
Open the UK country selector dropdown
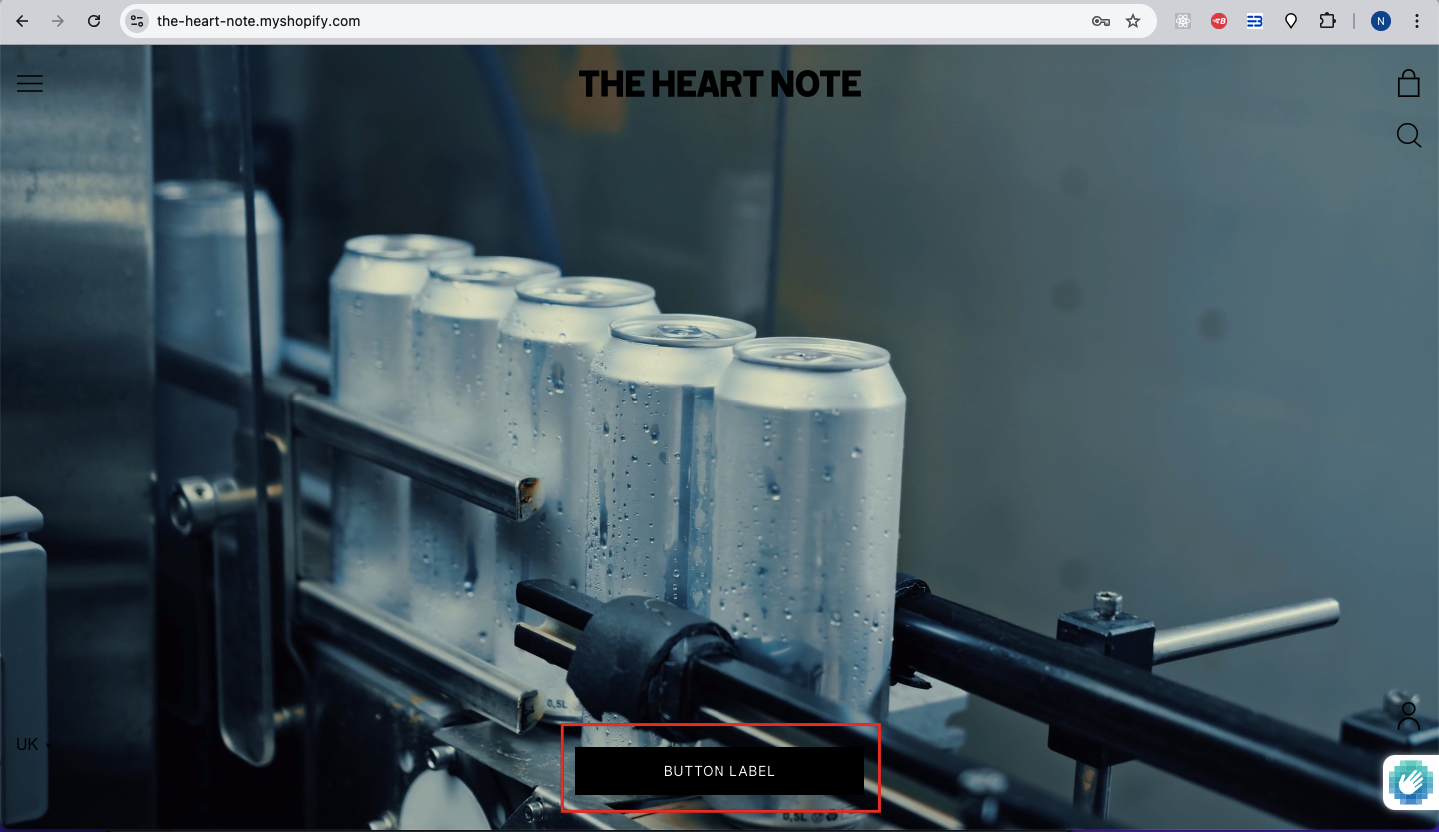click(32, 744)
